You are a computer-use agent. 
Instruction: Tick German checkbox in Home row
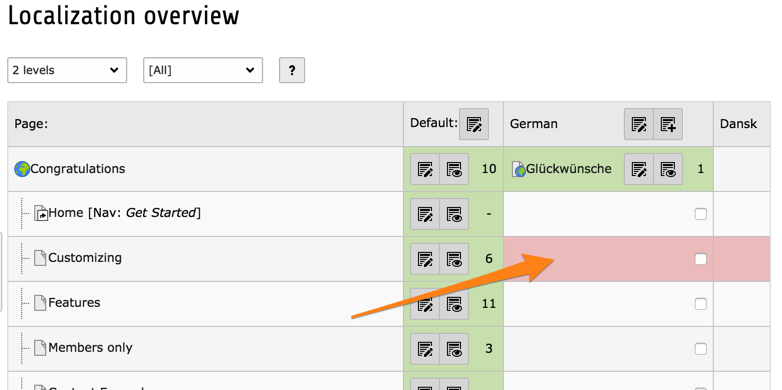[x=701, y=214]
